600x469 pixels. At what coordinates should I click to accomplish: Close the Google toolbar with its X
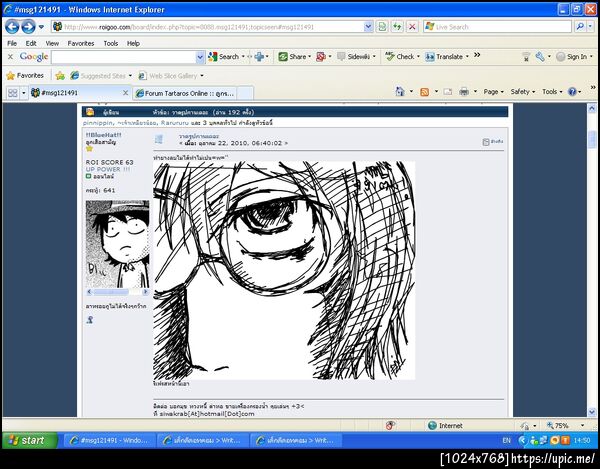point(10,57)
